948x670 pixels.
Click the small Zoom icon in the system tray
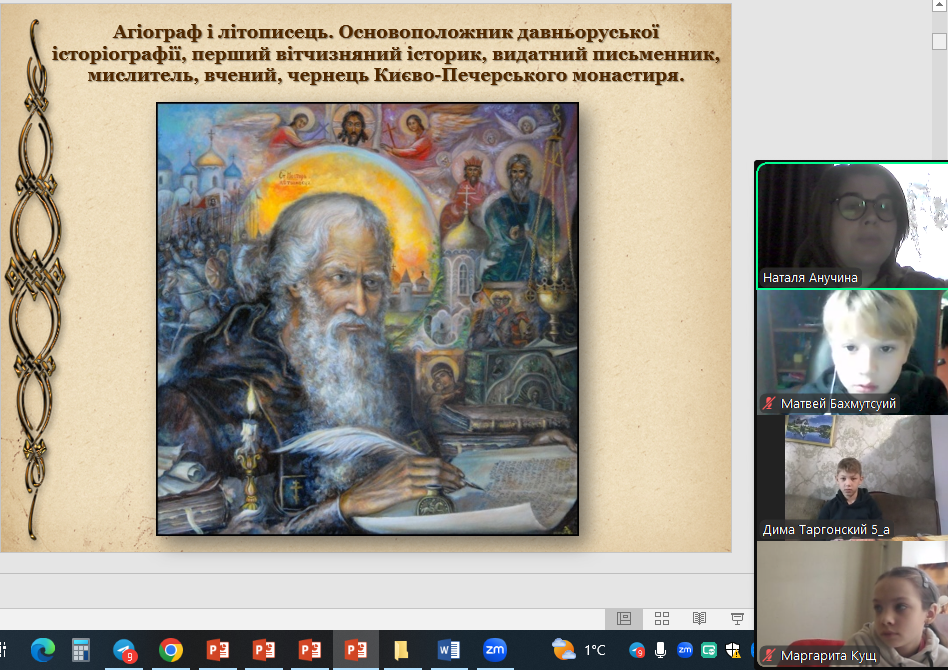684,651
